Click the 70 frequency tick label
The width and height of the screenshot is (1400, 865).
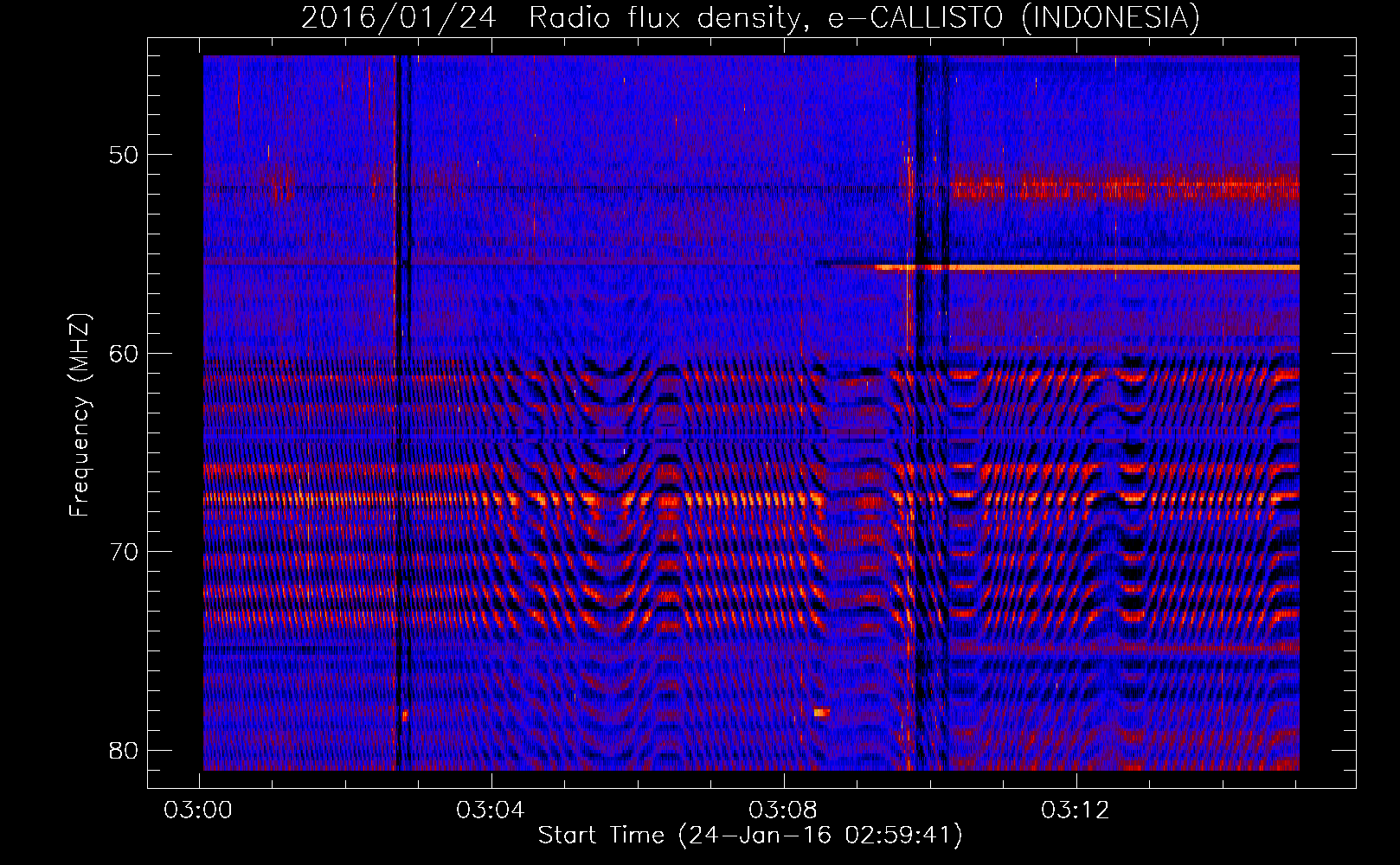click(x=125, y=551)
